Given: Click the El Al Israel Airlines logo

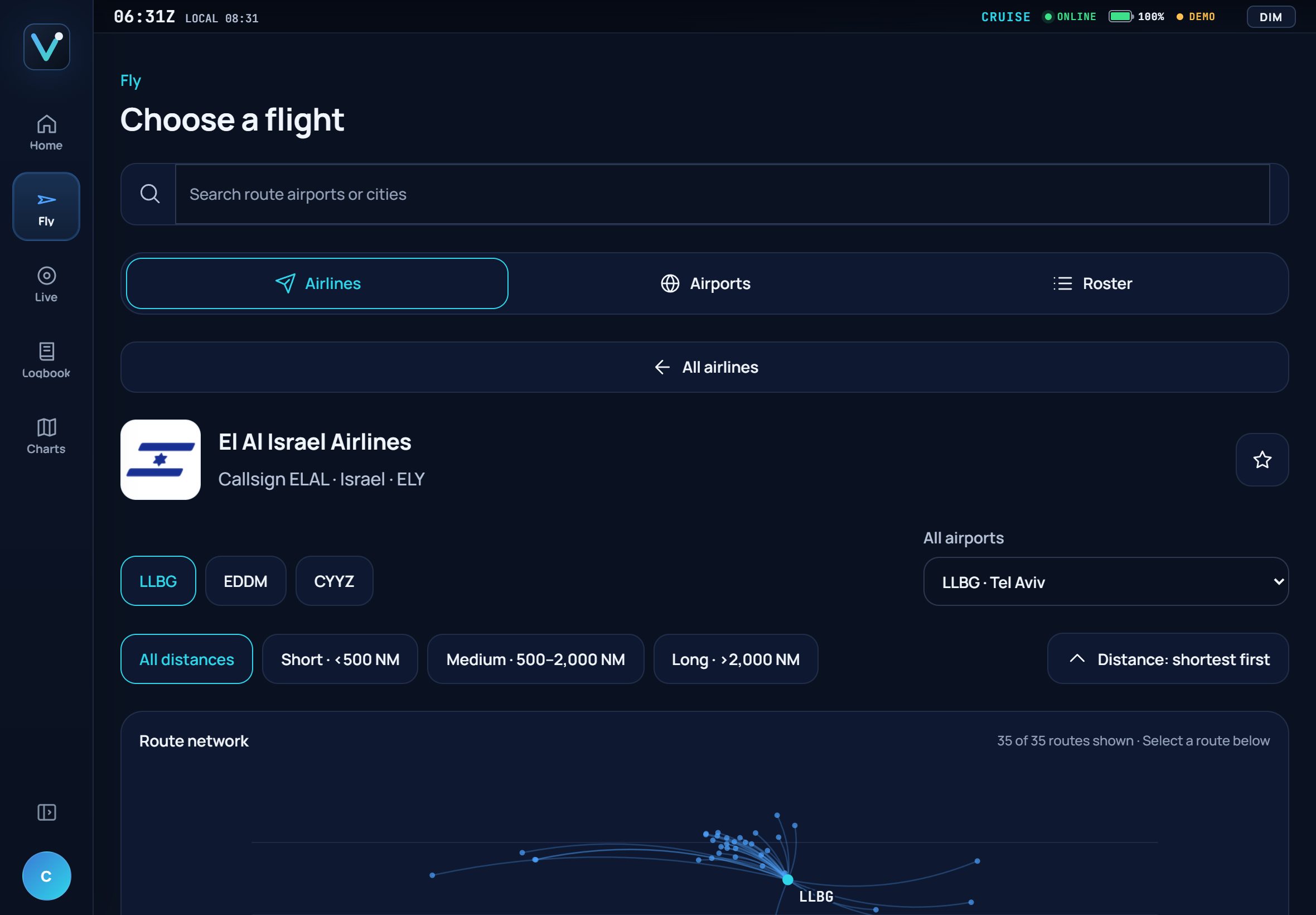Looking at the screenshot, I should [x=161, y=460].
